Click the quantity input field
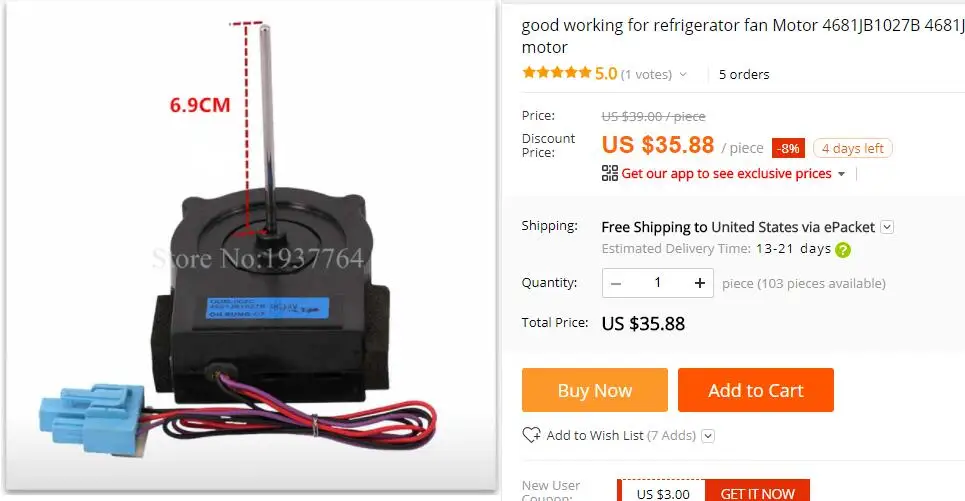Viewport: 965px width, 501px height. [657, 283]
